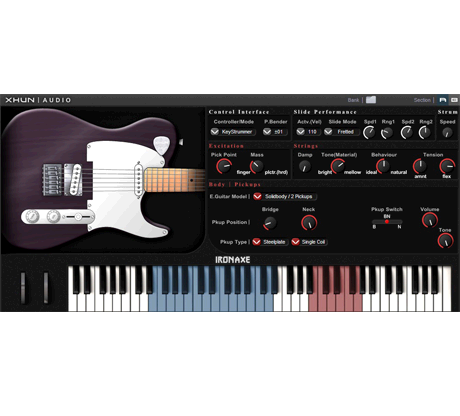Click the neck pickup on the guitar

click(138, 178)
